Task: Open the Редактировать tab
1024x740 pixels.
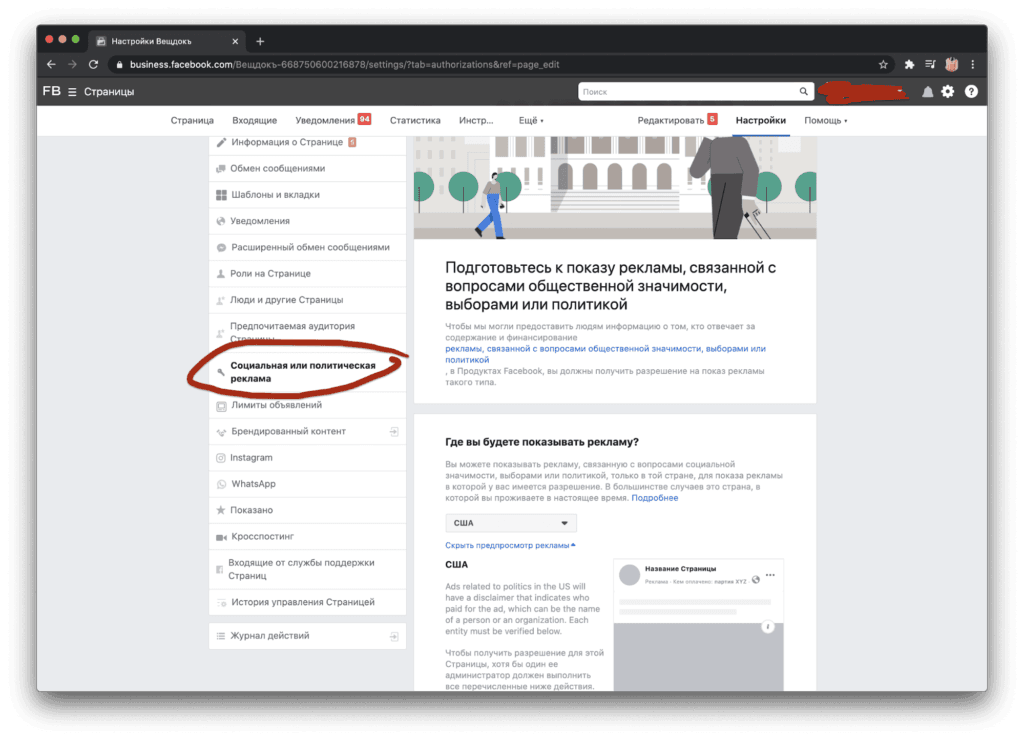Action: tap(677, 120)
